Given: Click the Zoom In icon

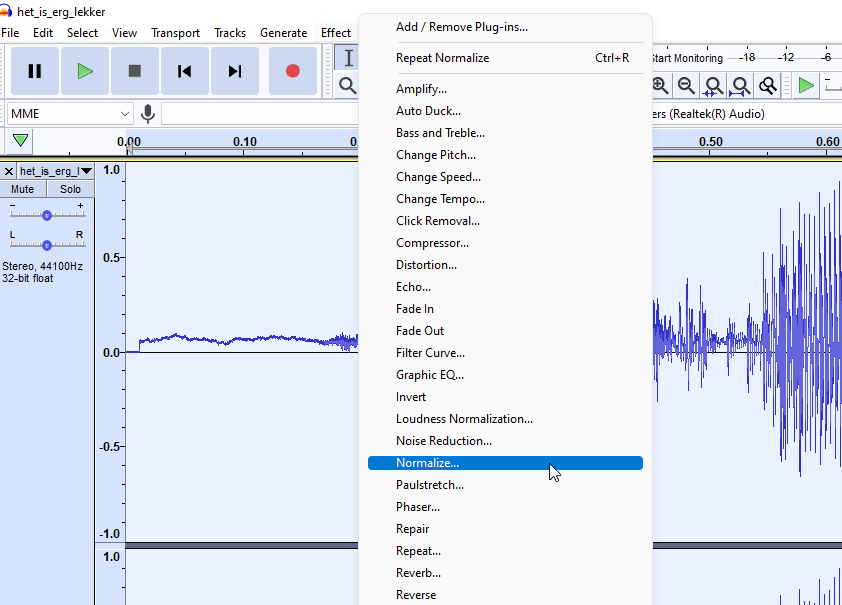Looking at the screenshot, I should tap(660, 85).
